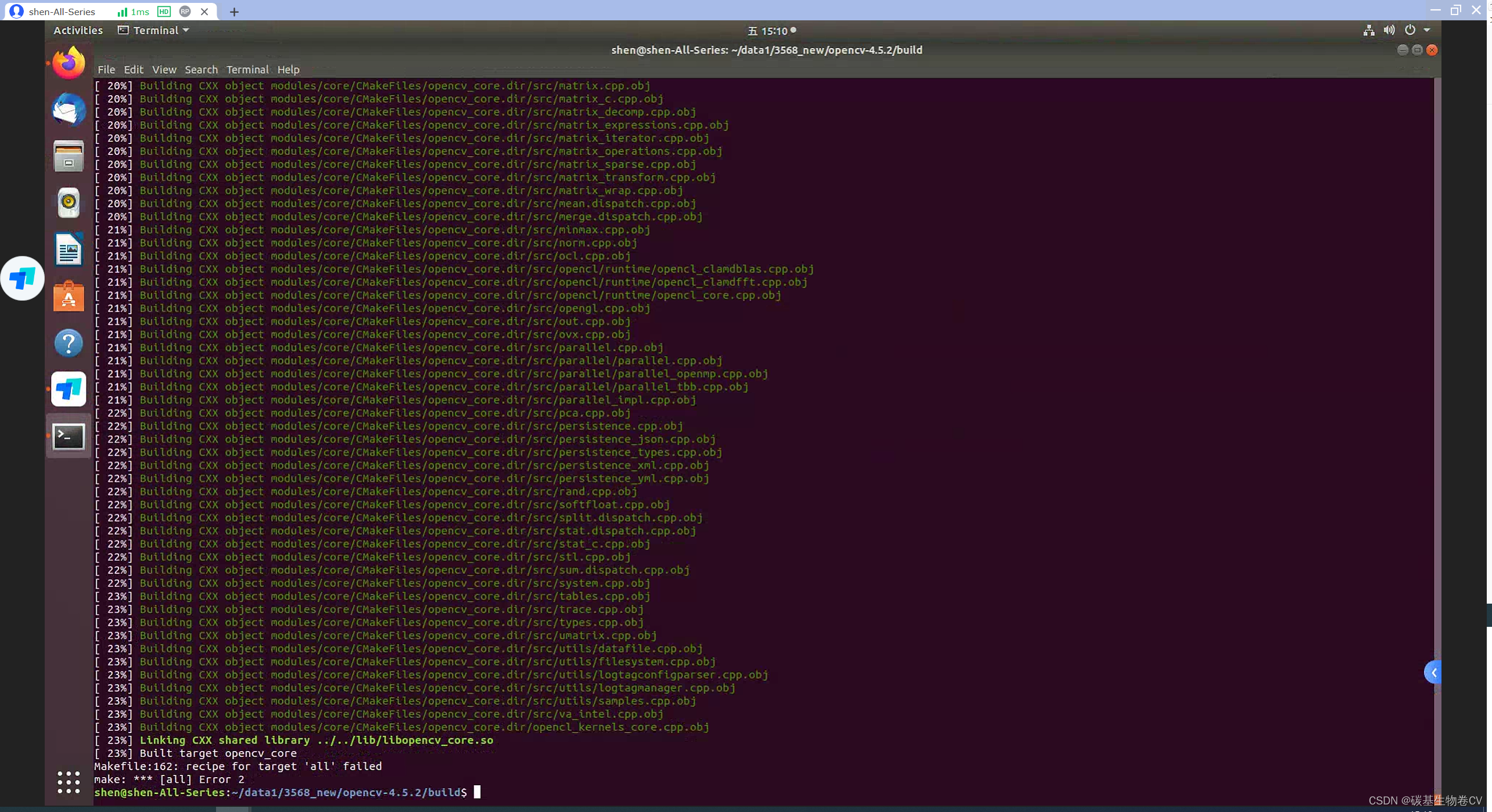Open the Edit menu
This screenshot has width=1492, height=812.
[x=133, y=69]
